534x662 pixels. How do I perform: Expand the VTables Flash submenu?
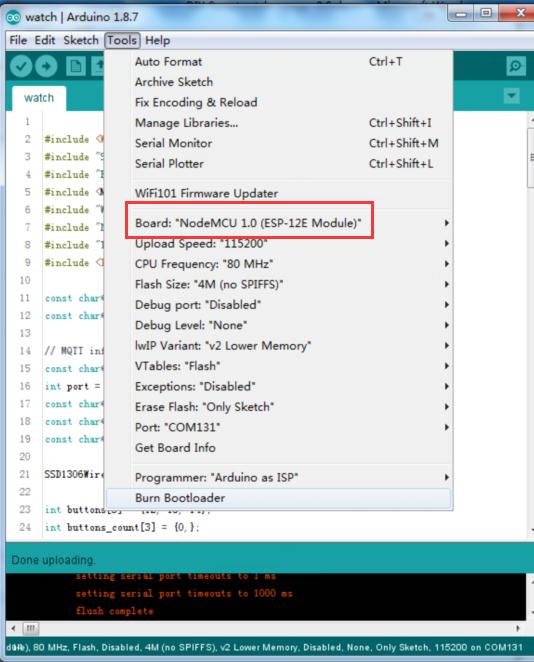279,366
